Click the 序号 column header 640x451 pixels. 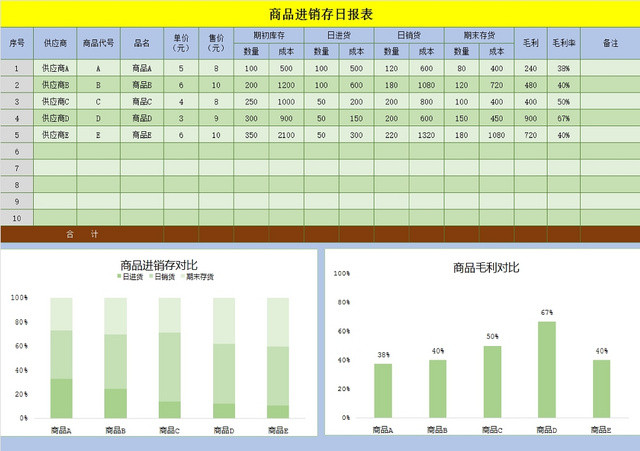click(17, 43)
